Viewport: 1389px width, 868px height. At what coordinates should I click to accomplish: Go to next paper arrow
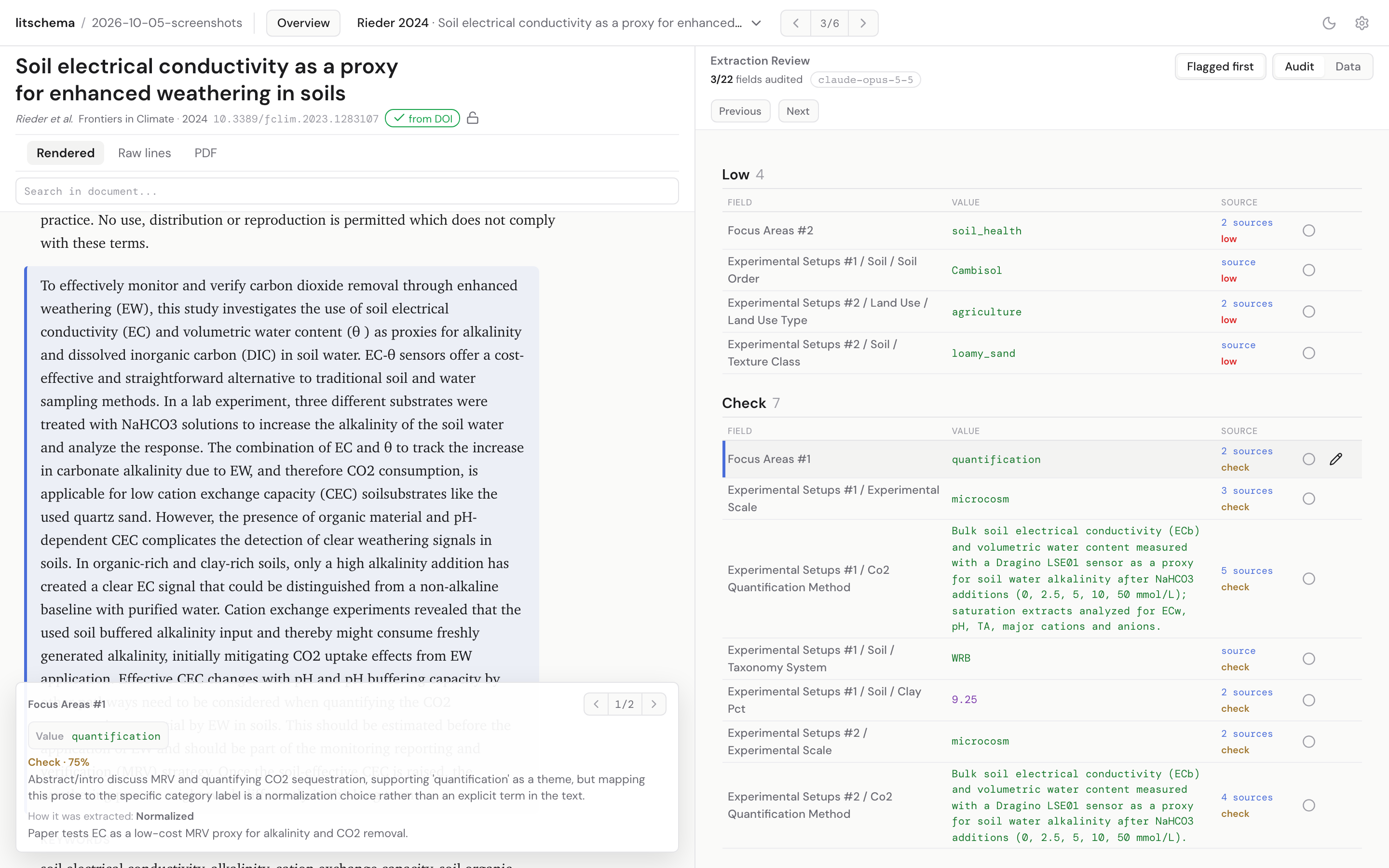[863, 23]
